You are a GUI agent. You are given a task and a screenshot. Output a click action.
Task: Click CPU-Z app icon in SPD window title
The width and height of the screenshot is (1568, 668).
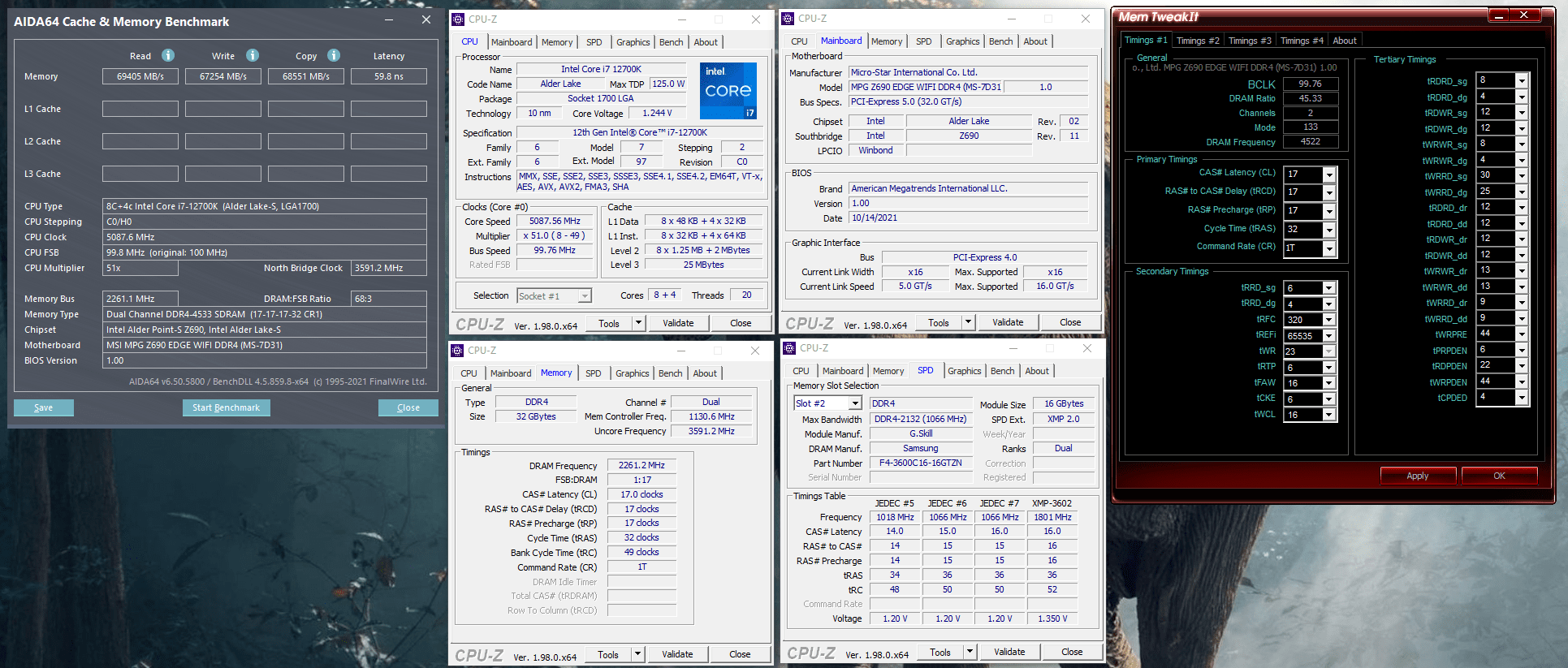[789, 348]
